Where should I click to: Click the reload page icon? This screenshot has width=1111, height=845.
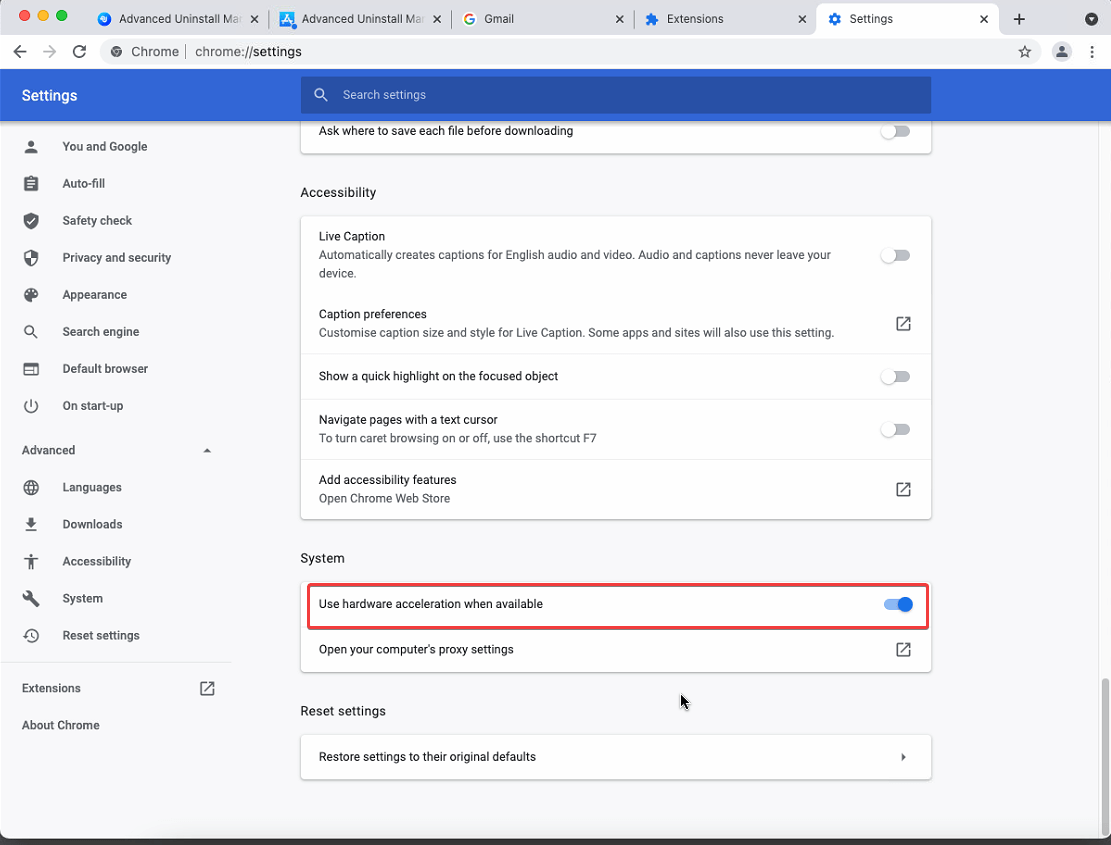click(x=80, y=52)
